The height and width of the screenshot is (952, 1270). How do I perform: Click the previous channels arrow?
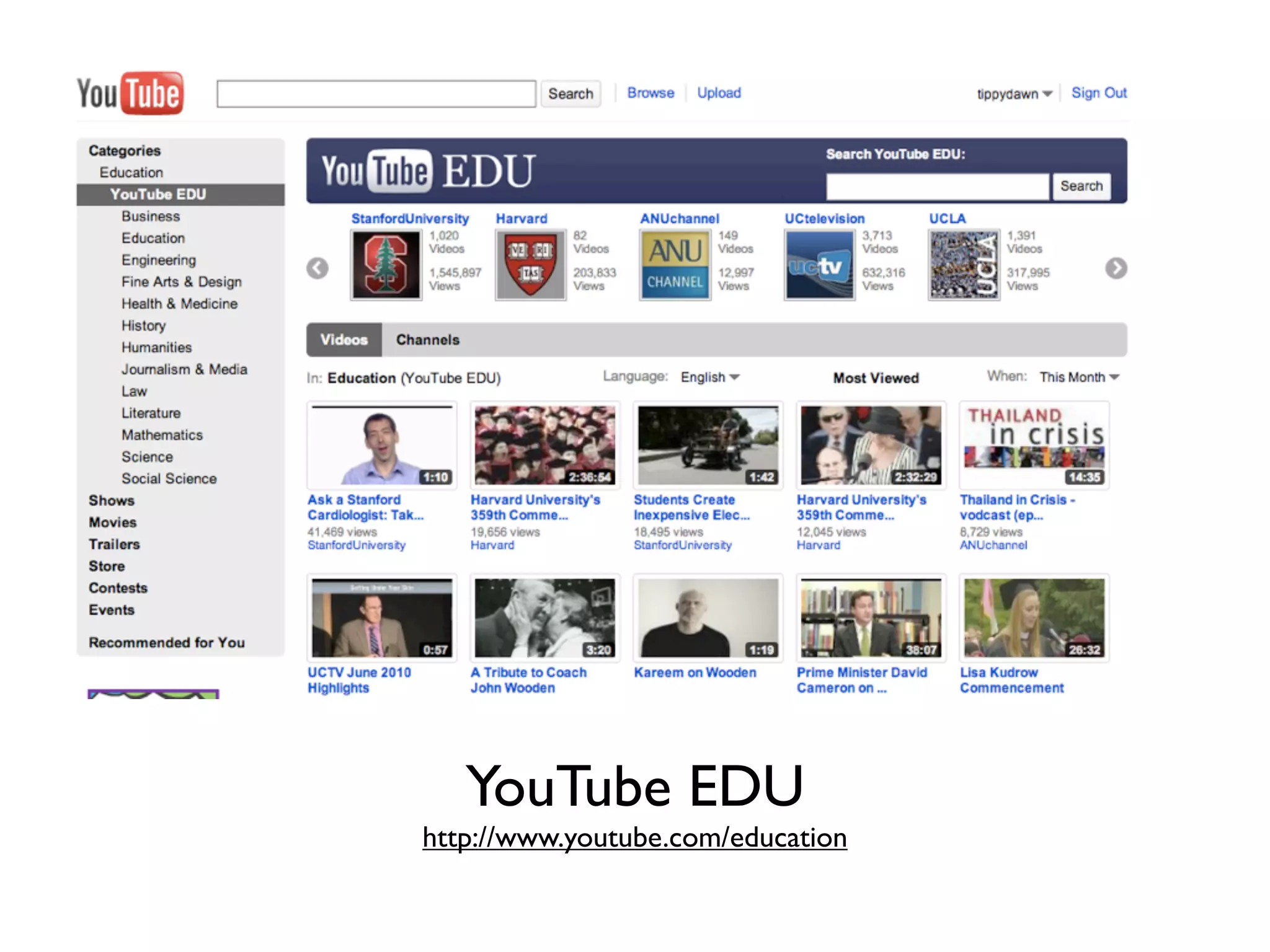[317, 268]
